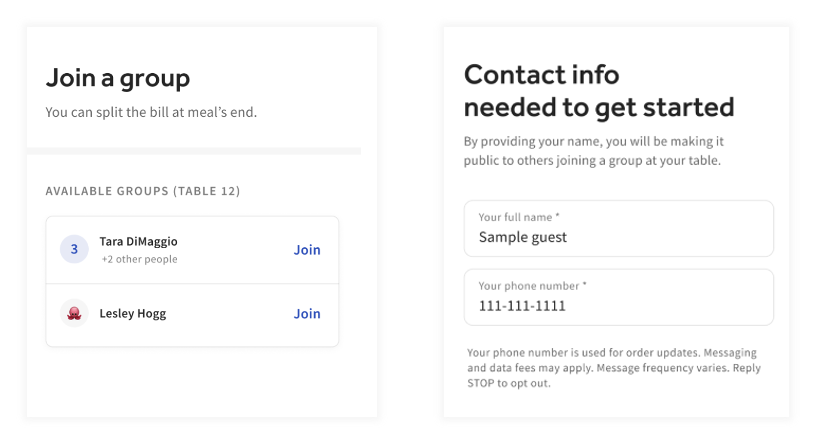The height and width of the screenshot is (444, 826).
Task: Click the "Join a group" heading
Action: 118,77
